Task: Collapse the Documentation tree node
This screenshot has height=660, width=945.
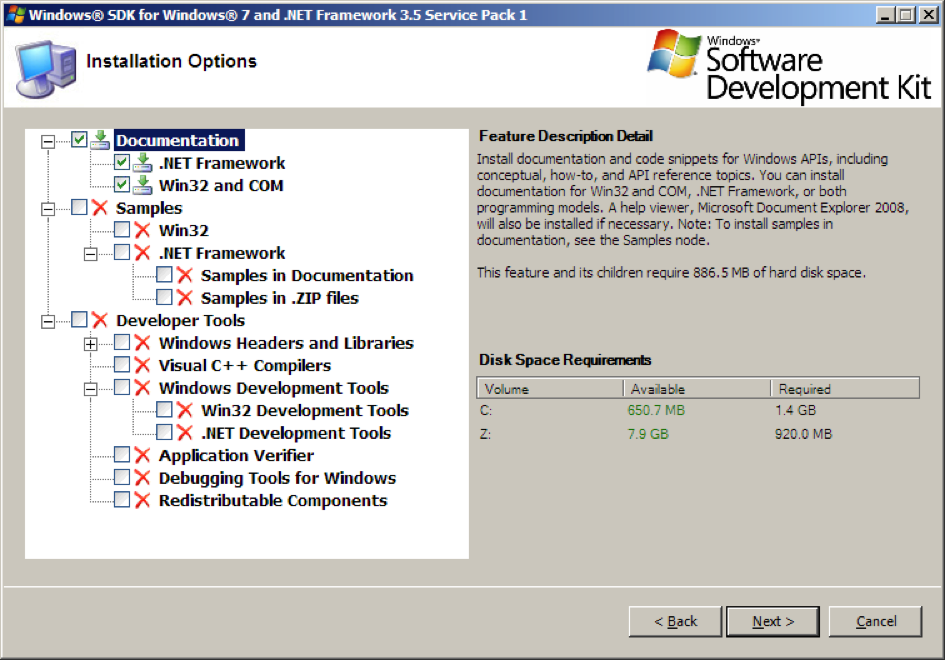Action: pos(48,142)
